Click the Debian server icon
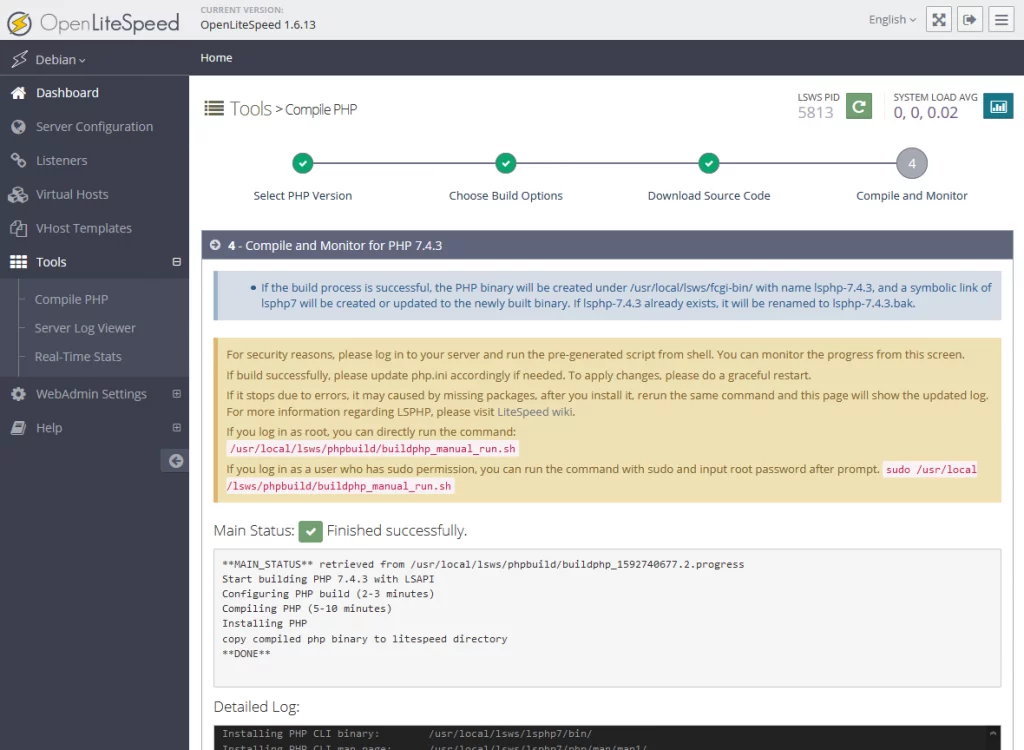 (x=20, y=59)
